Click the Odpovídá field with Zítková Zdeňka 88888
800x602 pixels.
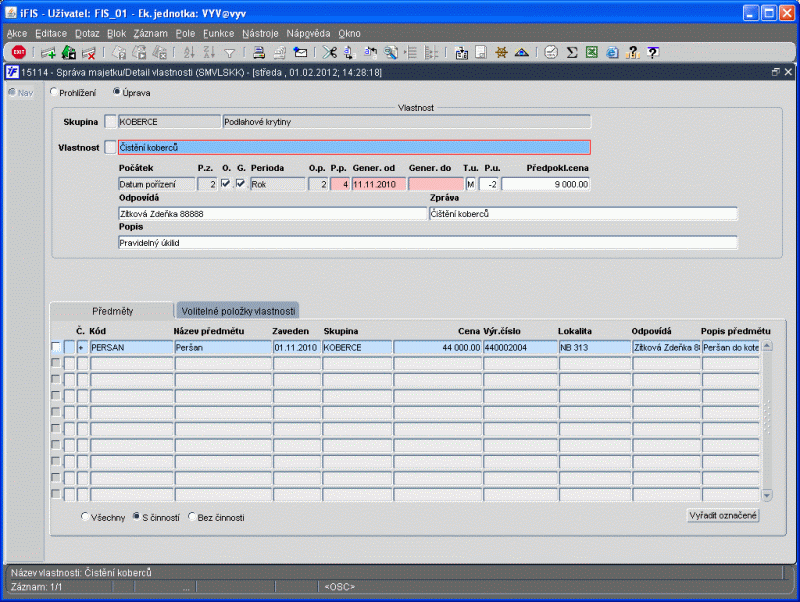(272, 214)
